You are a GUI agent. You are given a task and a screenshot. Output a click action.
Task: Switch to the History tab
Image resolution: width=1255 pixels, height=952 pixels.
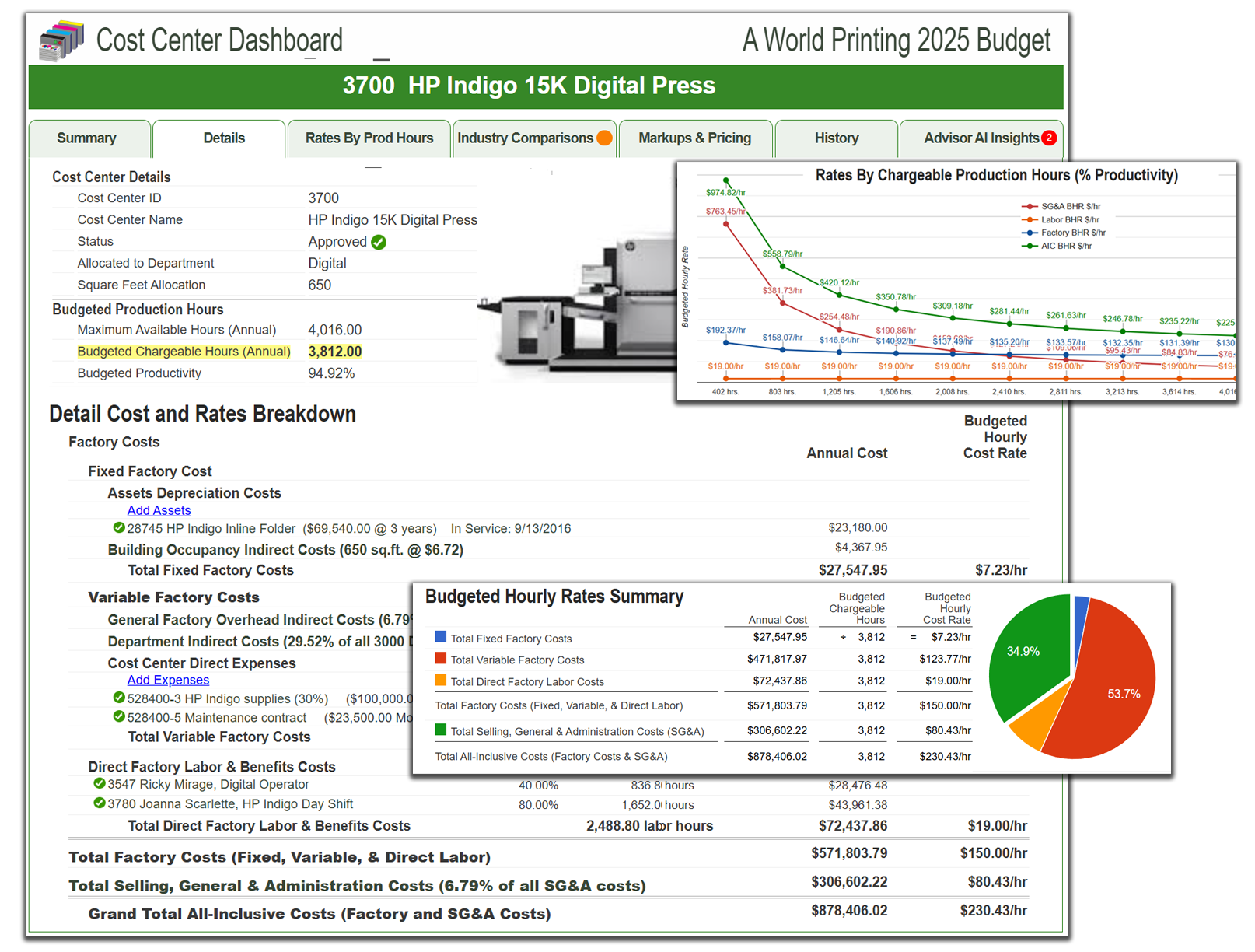click(x=836, y=138)
